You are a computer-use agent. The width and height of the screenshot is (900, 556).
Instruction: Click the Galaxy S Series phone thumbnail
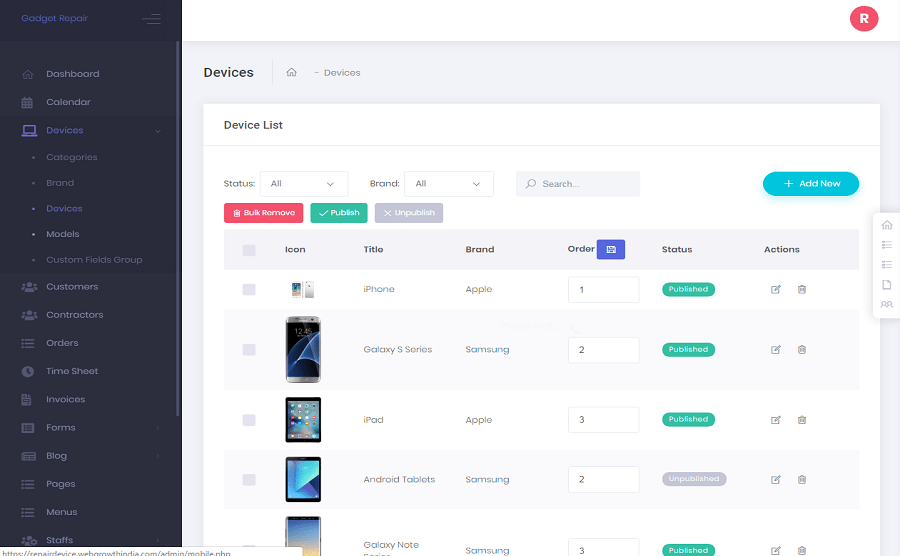303,349
